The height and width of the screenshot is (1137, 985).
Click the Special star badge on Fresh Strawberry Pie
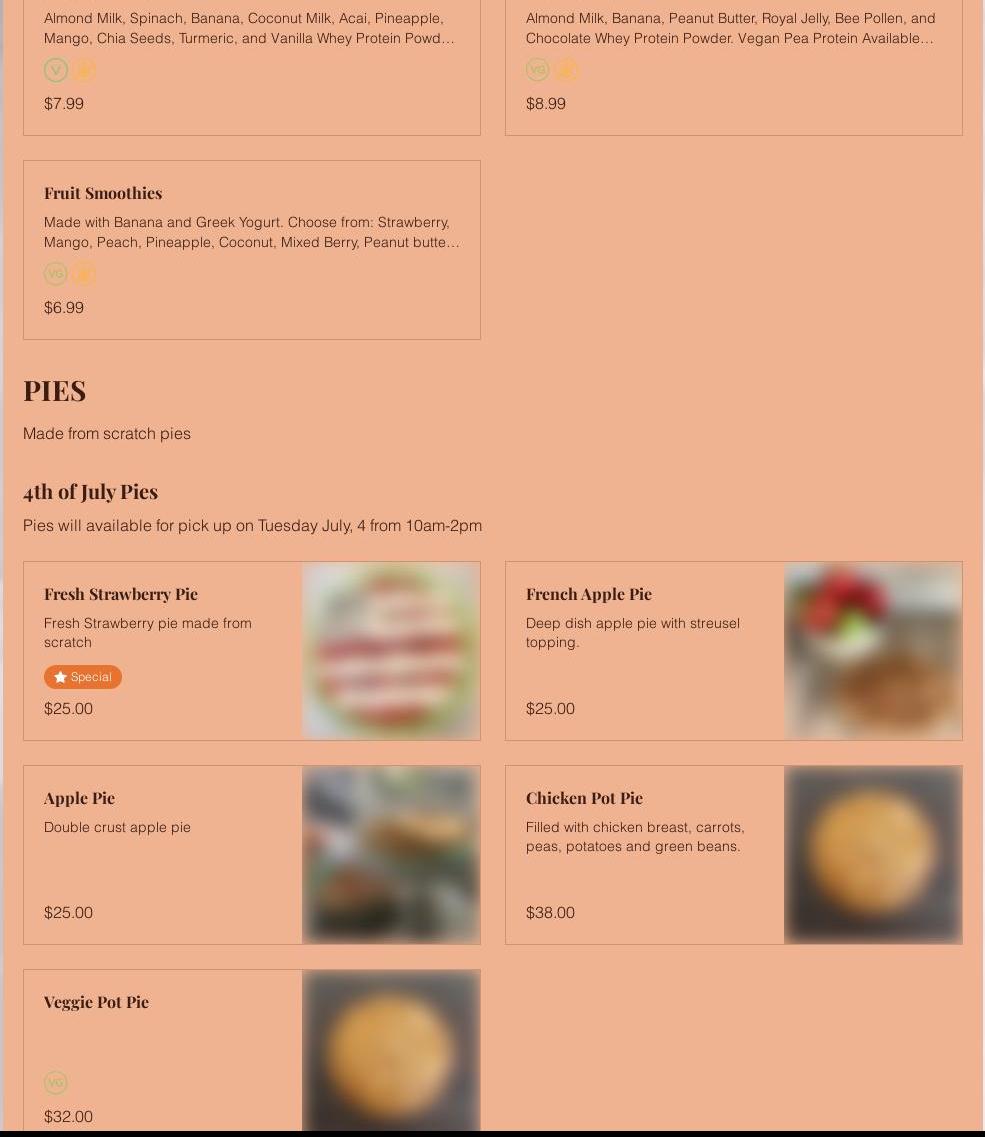click(83, 677)
